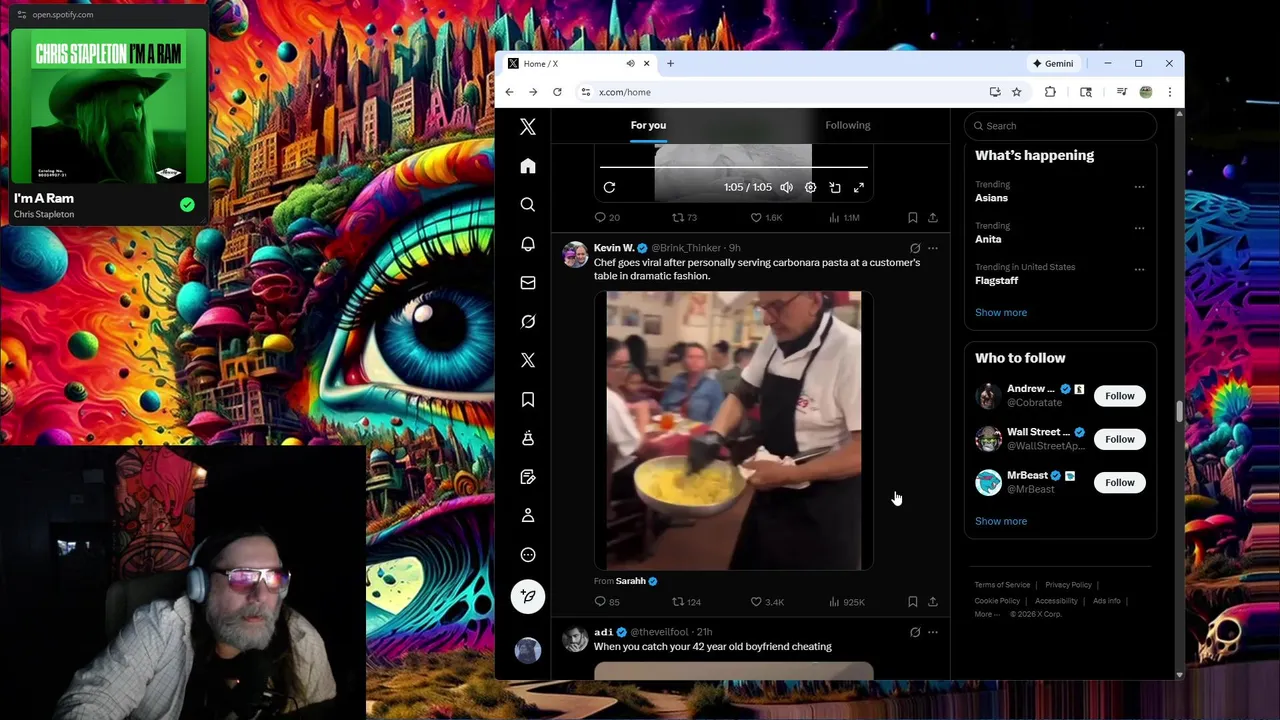Image resolution: width=1280 pixels, height=720 pixels.
Task: Focus the X Search field
Action: click(1060, 126)
